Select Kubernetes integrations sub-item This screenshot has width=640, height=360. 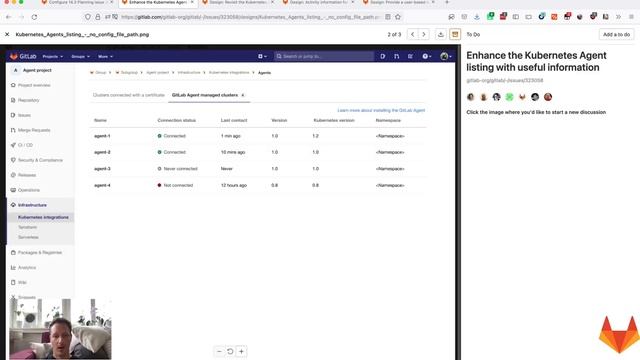(x=43, y=218)
